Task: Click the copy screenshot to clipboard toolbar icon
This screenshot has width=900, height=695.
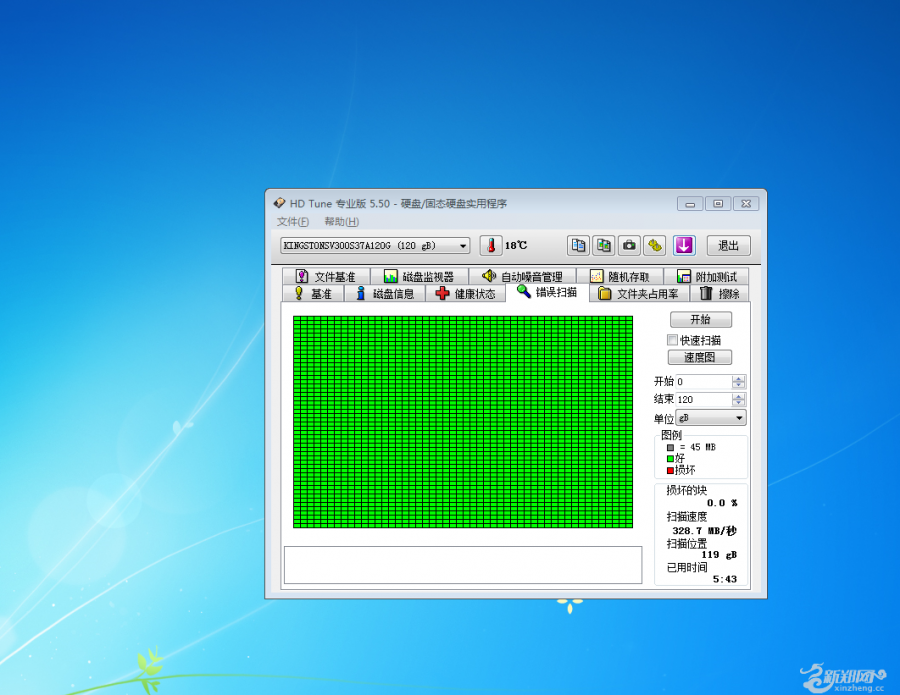Action: click(603, 246)
